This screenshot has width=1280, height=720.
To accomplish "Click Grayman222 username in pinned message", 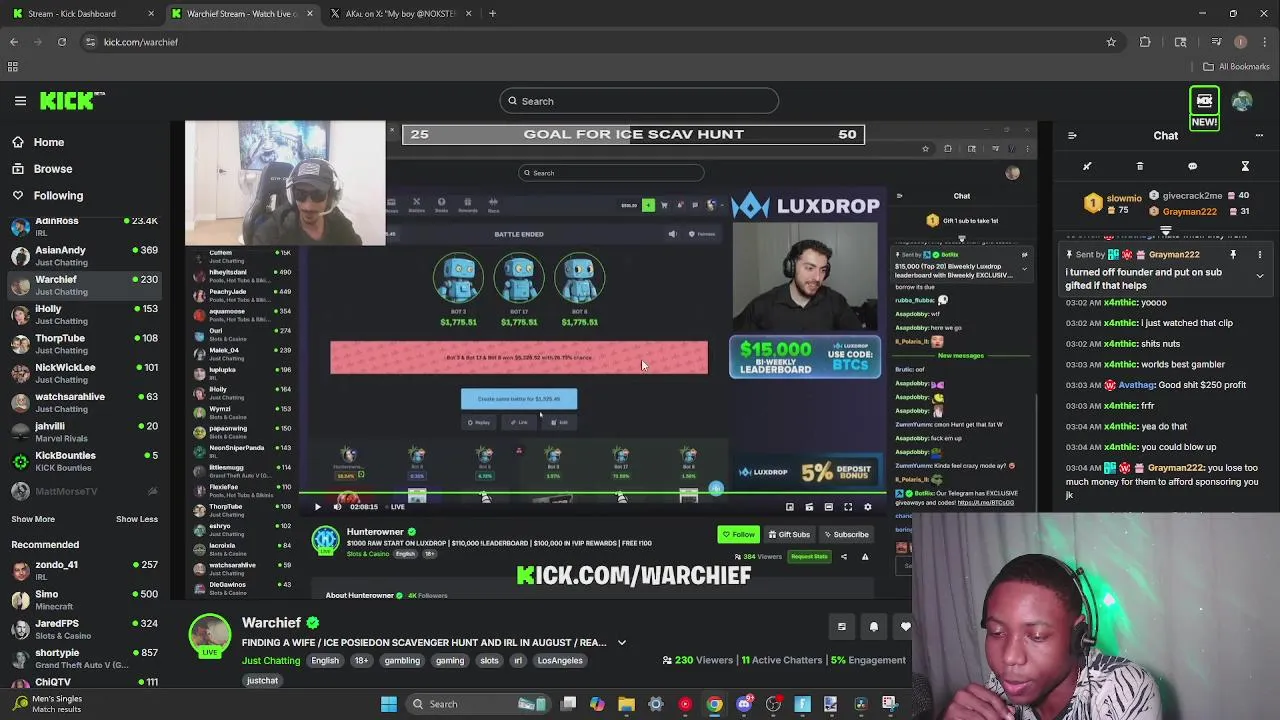I will tap(1174, 255).
